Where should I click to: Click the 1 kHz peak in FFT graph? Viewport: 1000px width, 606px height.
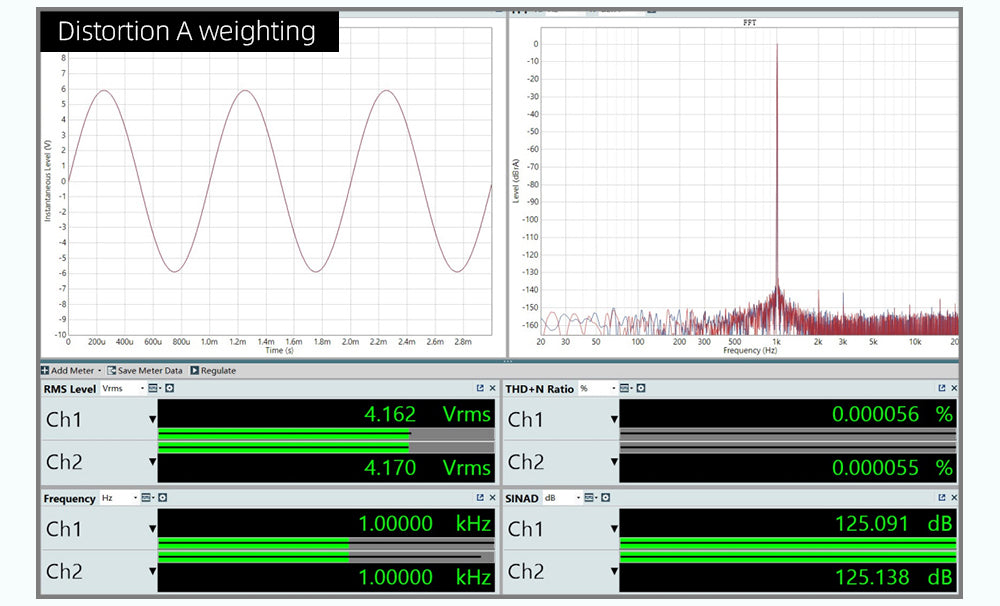click(776, 150)
